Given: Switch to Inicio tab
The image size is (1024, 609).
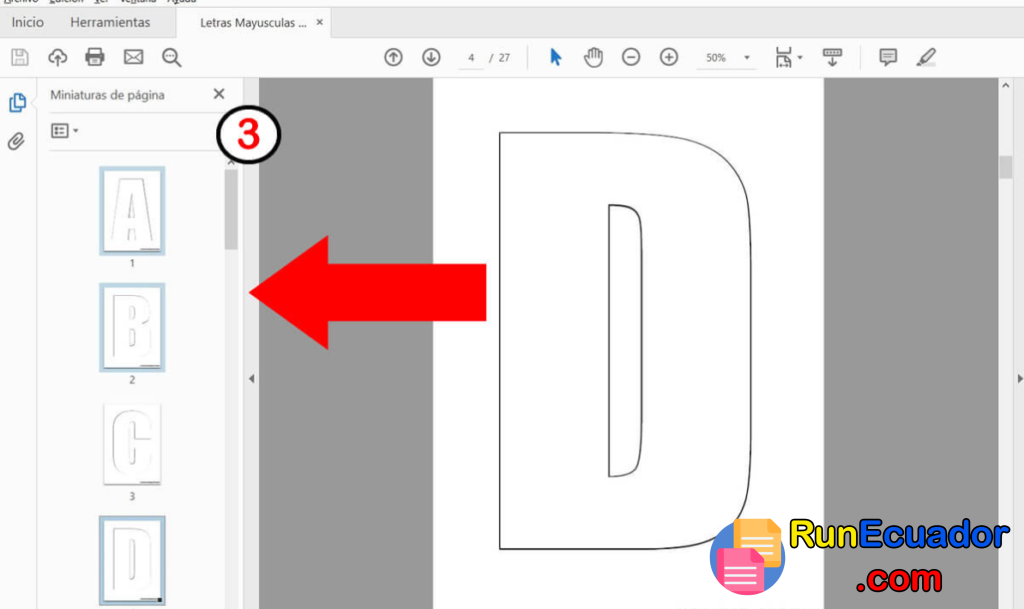Looking at the screenshot, I should 27,22.
